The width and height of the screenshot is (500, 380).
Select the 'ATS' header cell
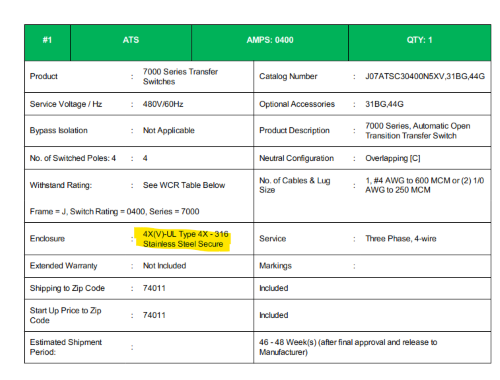pos(131,42)
